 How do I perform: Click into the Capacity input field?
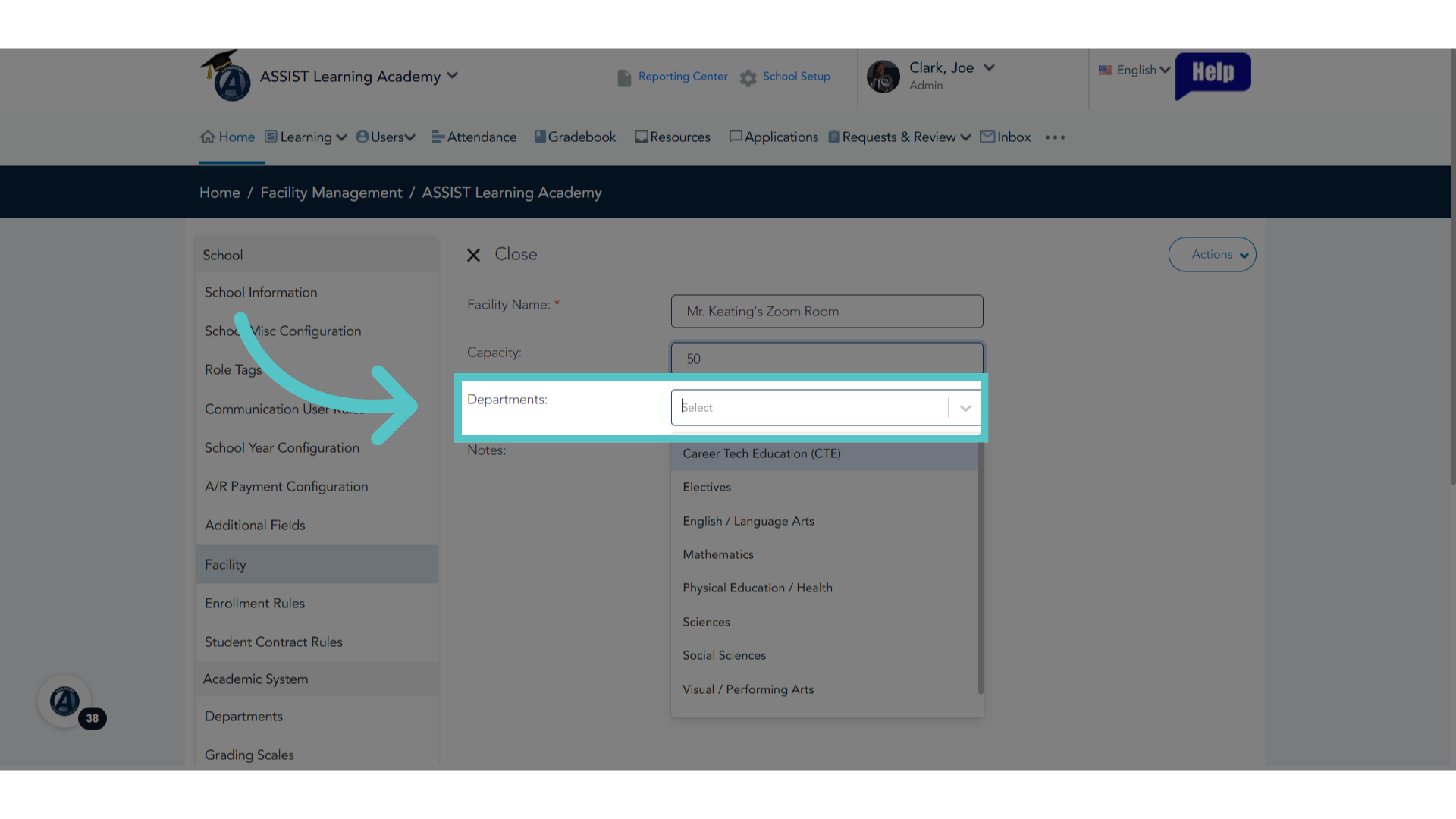[x=827, y=359]
